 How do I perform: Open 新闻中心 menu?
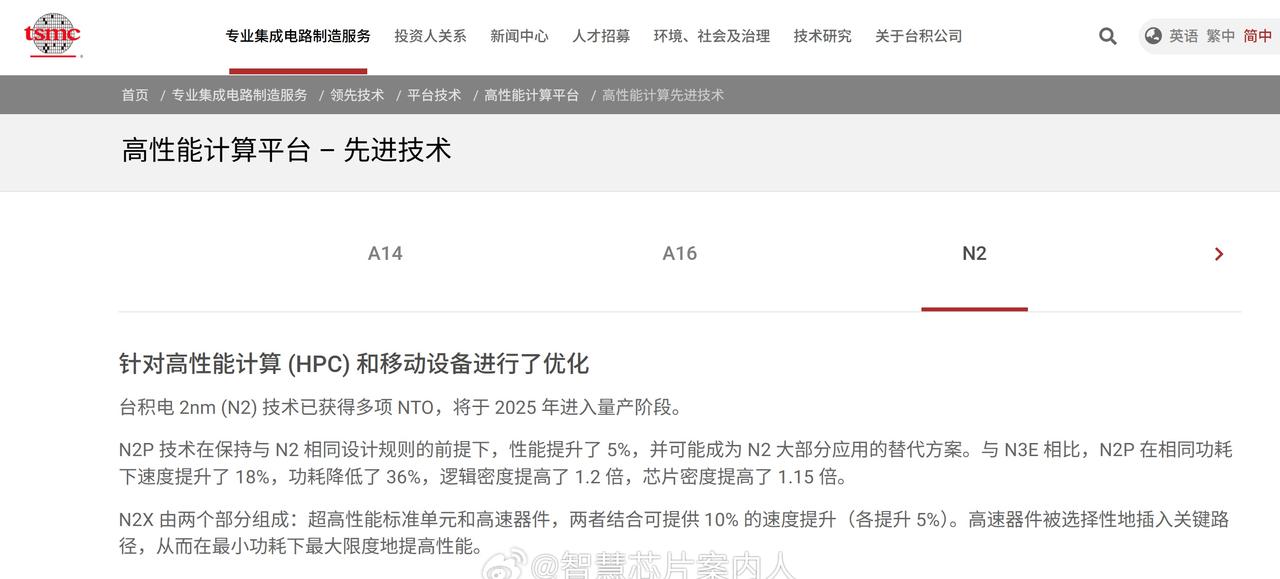519,36
